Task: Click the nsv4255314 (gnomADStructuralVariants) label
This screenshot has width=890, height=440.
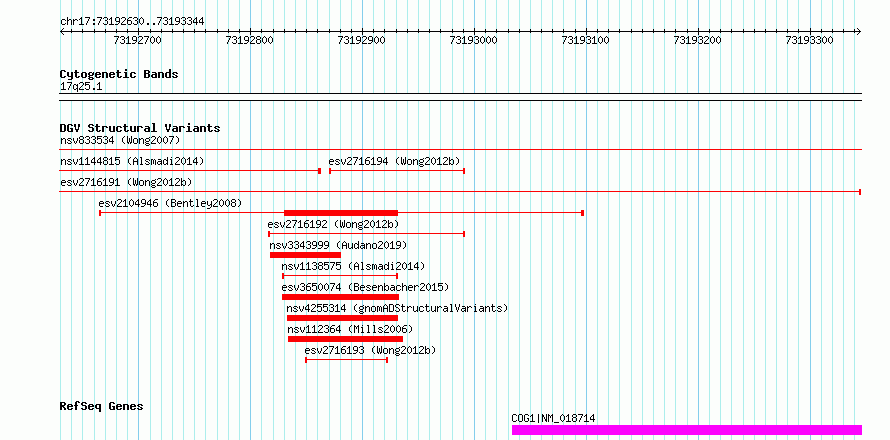Action: click(397, 308)
